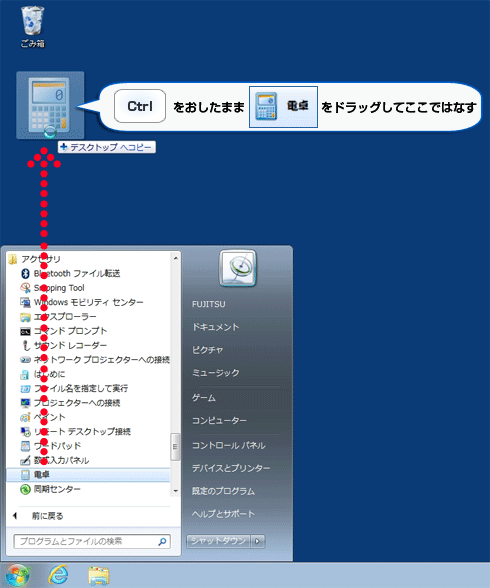This screenshot has height=588, width=490.
Task: Open ヘルプとサポート
Action: [x=223, y=514]
